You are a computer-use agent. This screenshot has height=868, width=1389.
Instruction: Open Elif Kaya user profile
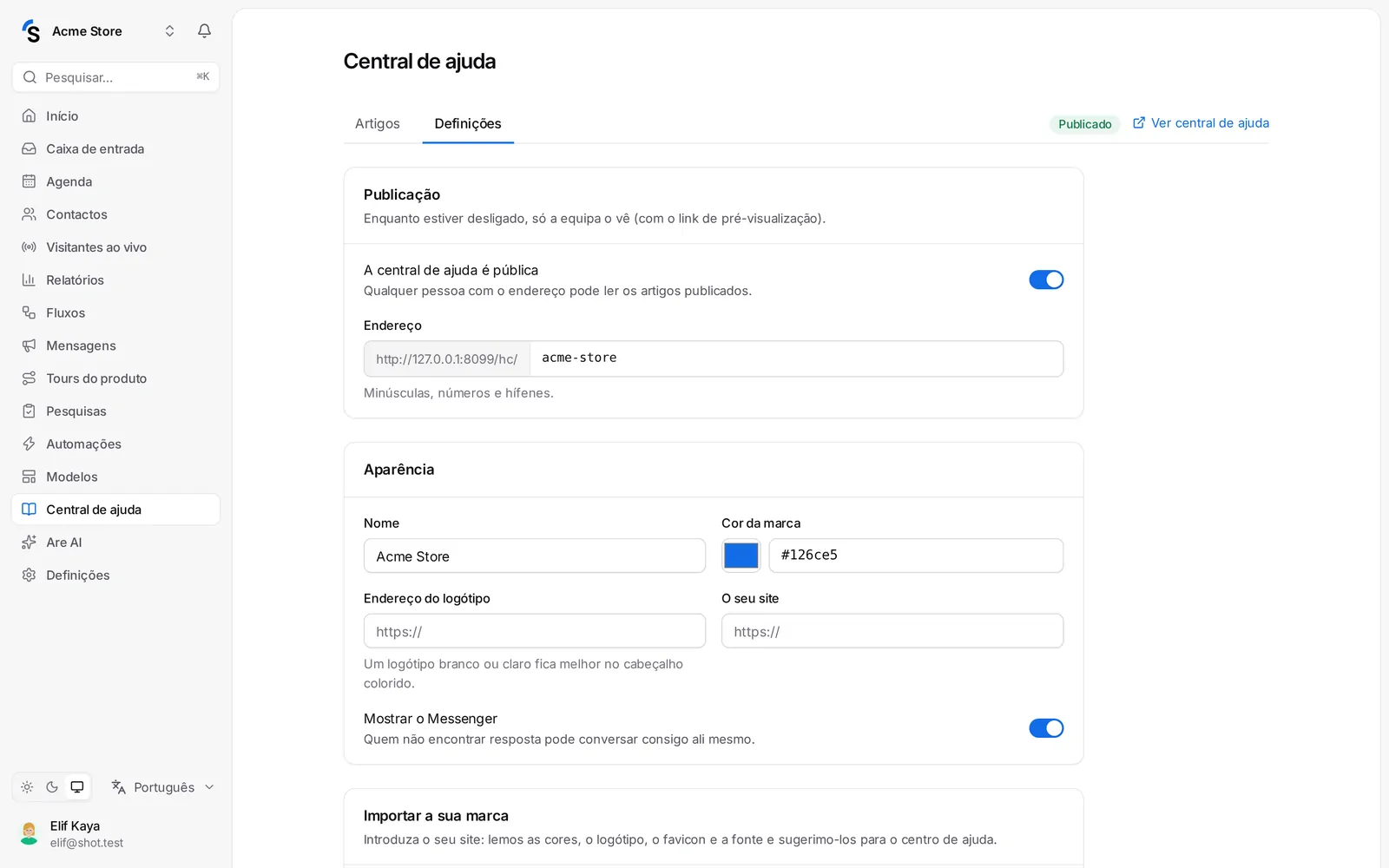[115, 834]
